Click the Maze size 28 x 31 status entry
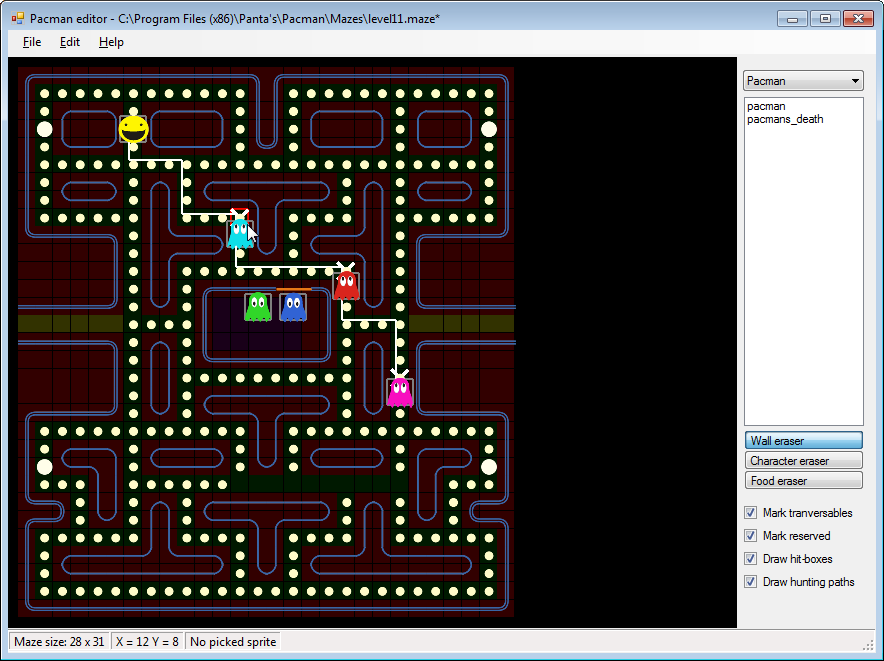Viewport: 884px width, 661px height. 59,642
